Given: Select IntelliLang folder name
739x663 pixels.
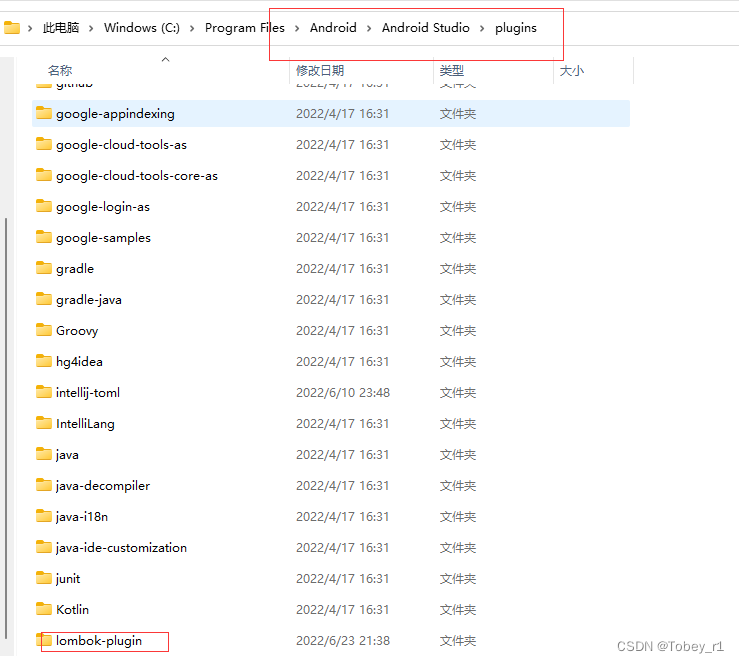Looking at the screenshot, I should [x=85, y=424].
